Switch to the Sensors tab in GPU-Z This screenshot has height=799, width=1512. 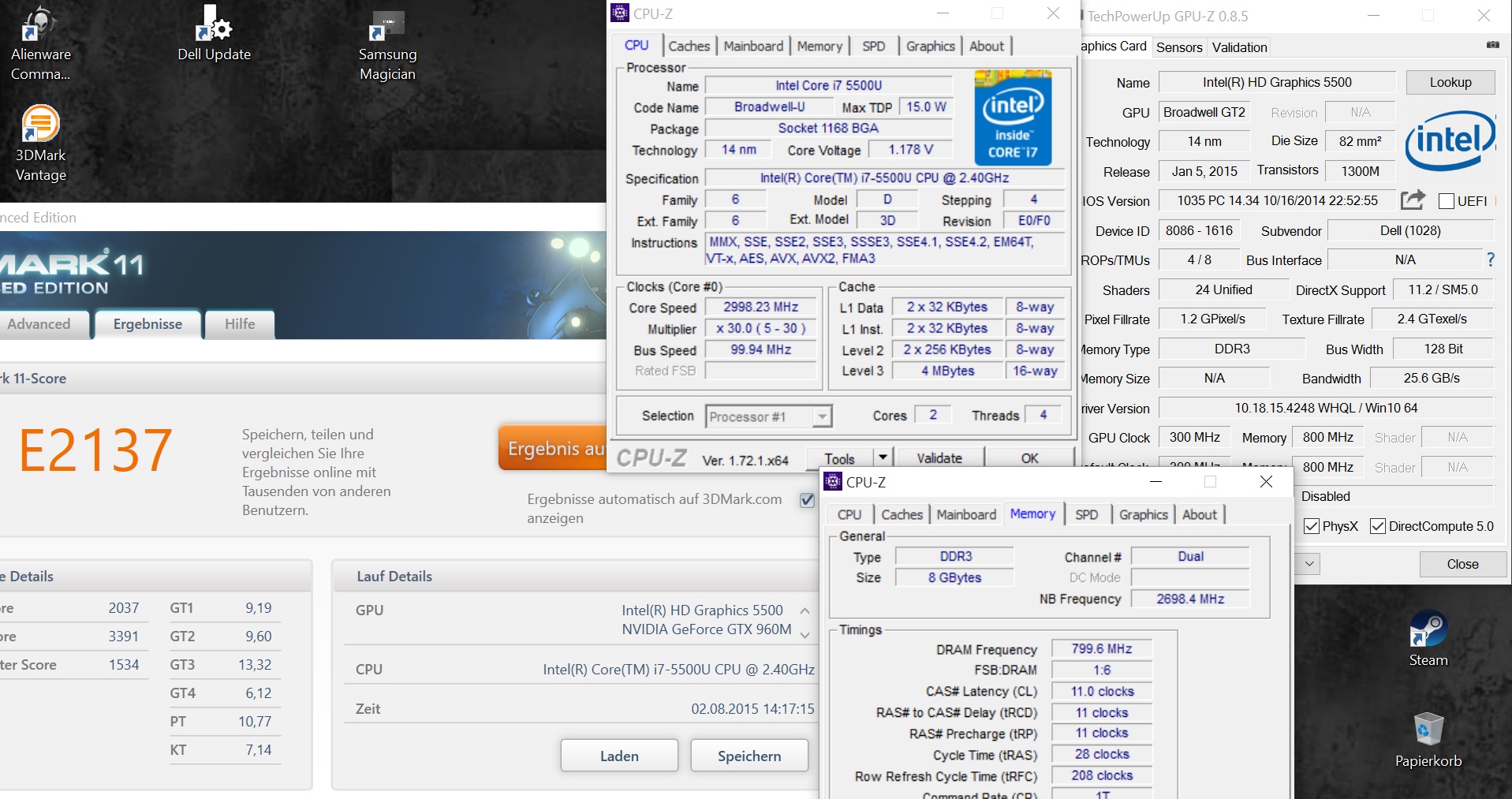click(x=1179, y=47)
